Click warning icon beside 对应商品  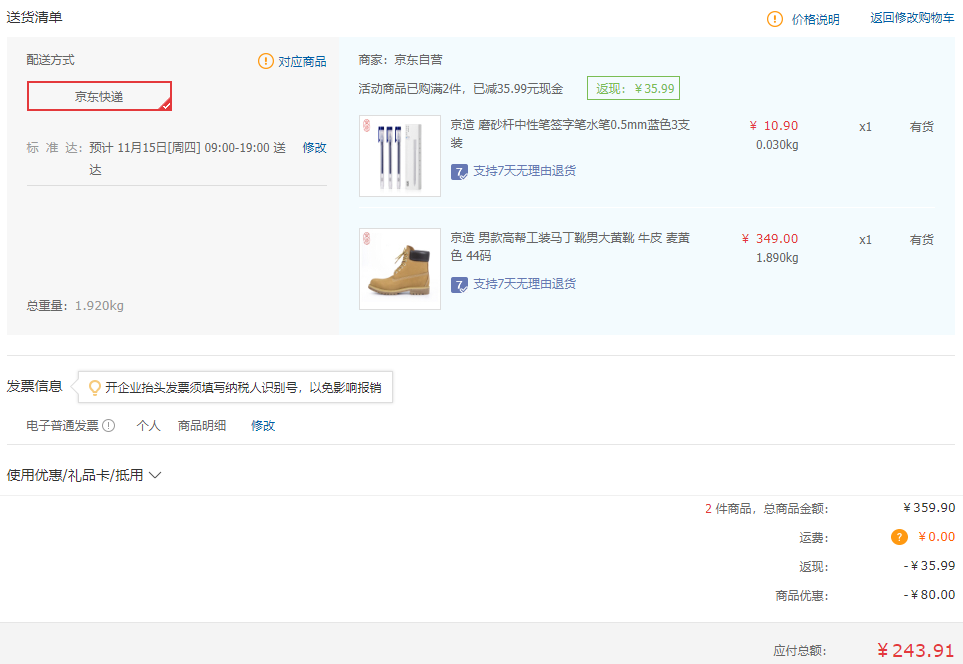pyautogui.click(x=265, y=61)
